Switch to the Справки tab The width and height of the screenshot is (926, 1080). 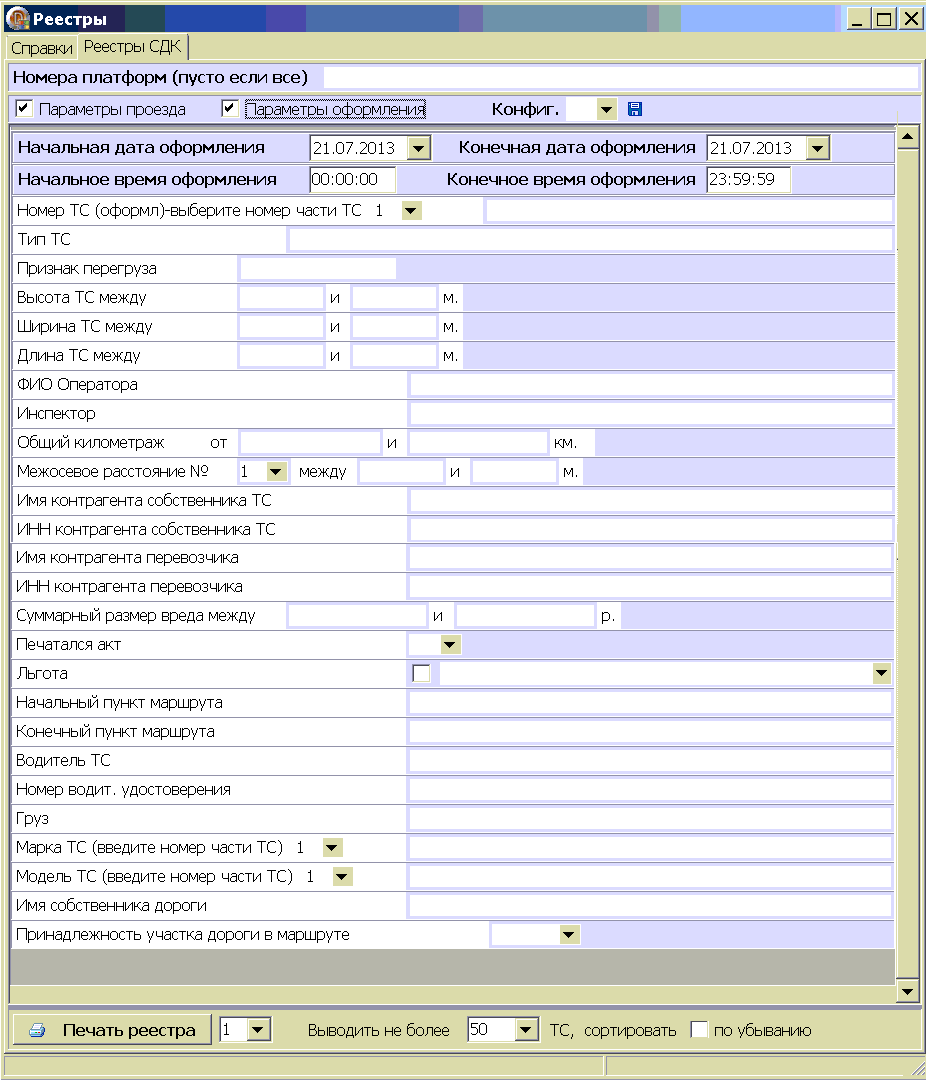click(42, 48)
